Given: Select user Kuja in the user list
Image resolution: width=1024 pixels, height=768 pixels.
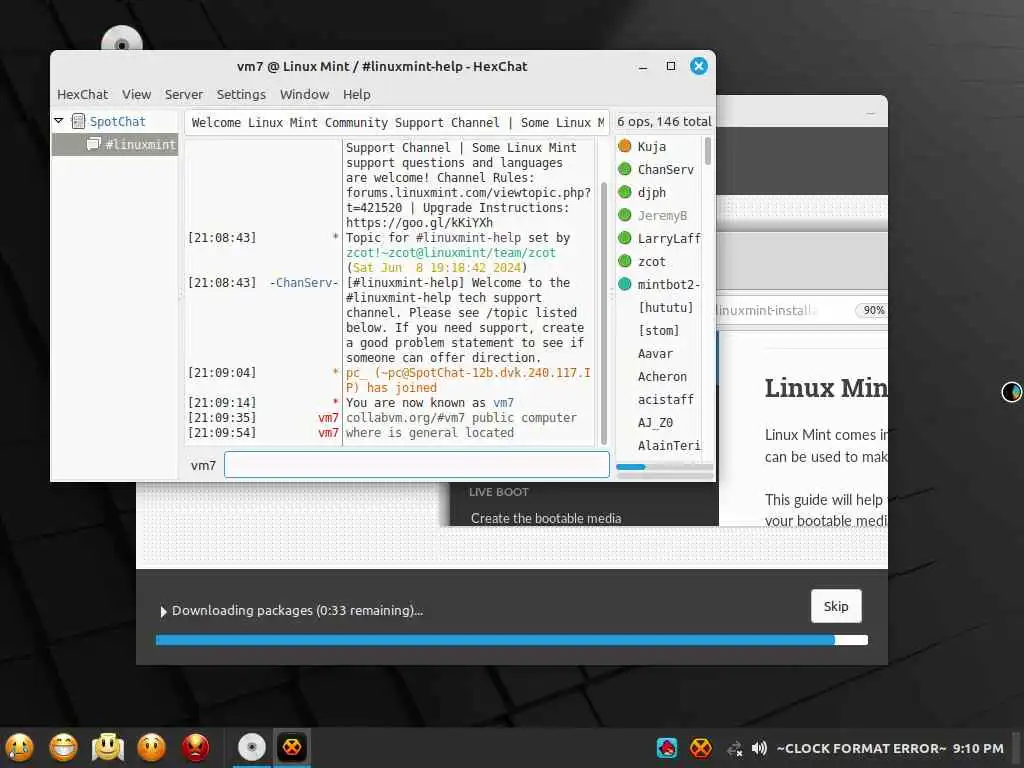Looking at the screenshot, I should 652,146.
